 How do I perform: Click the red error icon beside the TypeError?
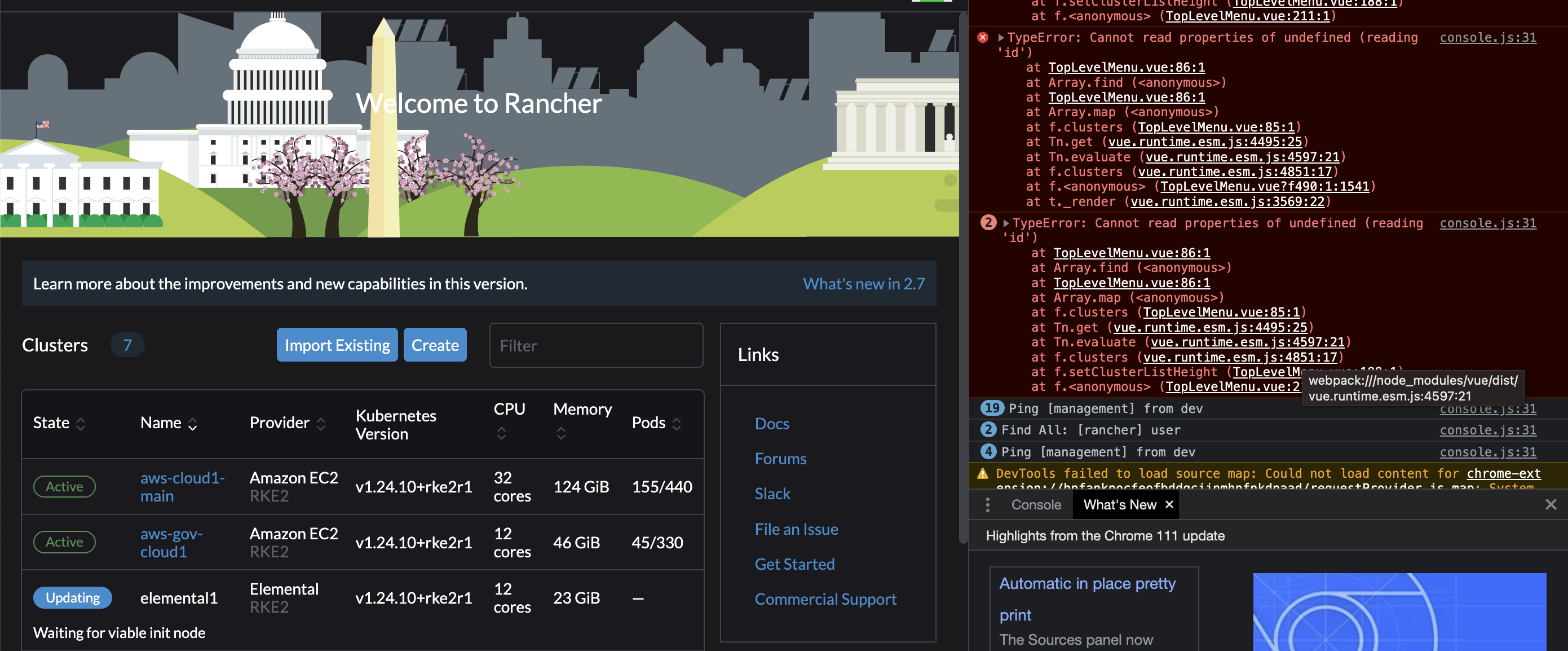983,37
